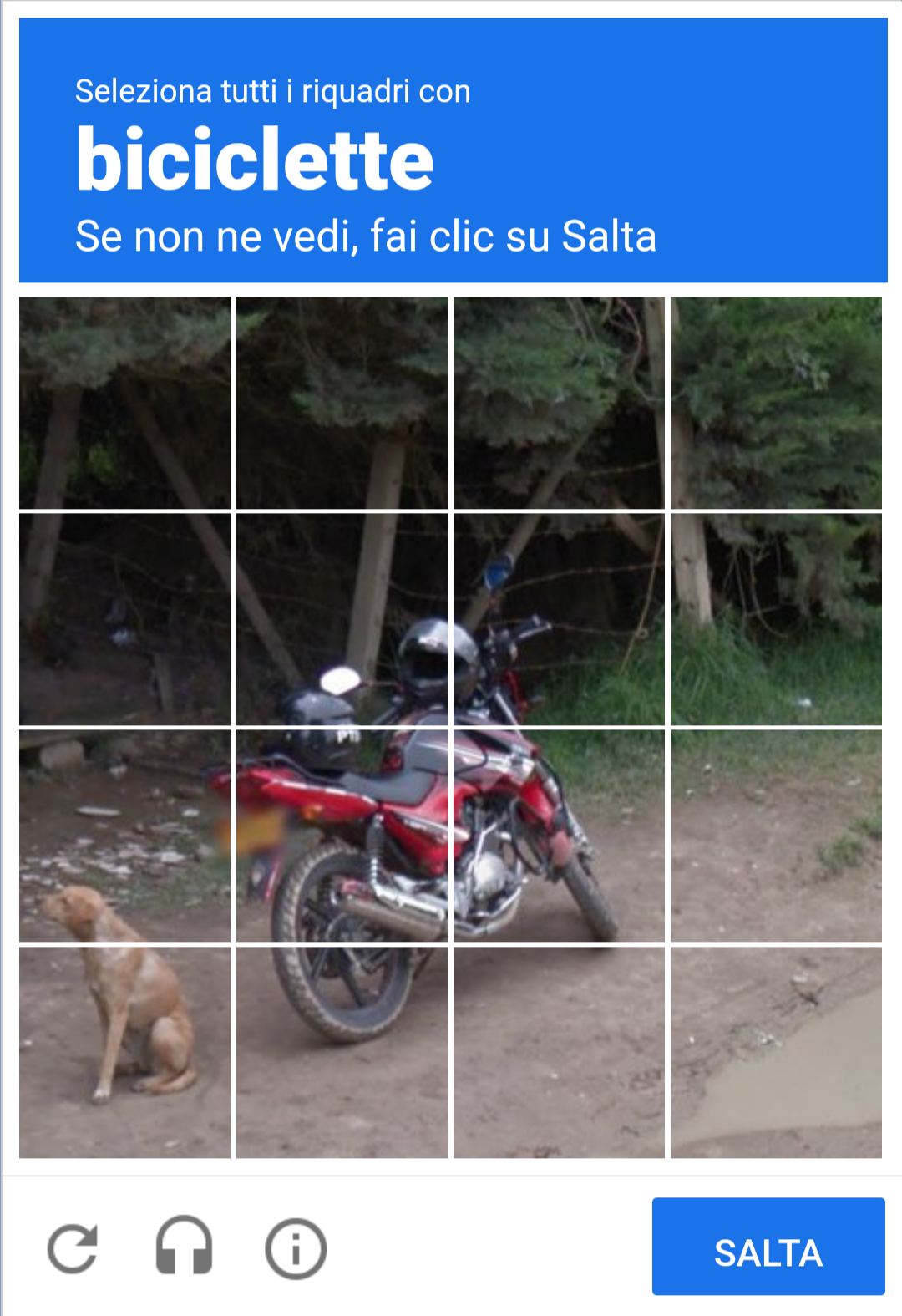The image size is (902, 1316).
Task: Select tile with red motorcycle seat and tank
Action: (342, 836)
